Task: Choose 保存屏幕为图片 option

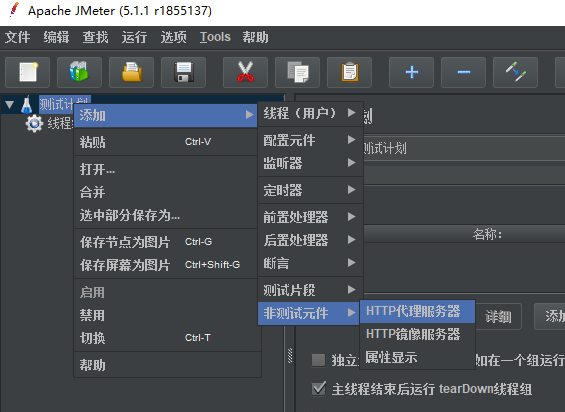Action: click(165, 265)
